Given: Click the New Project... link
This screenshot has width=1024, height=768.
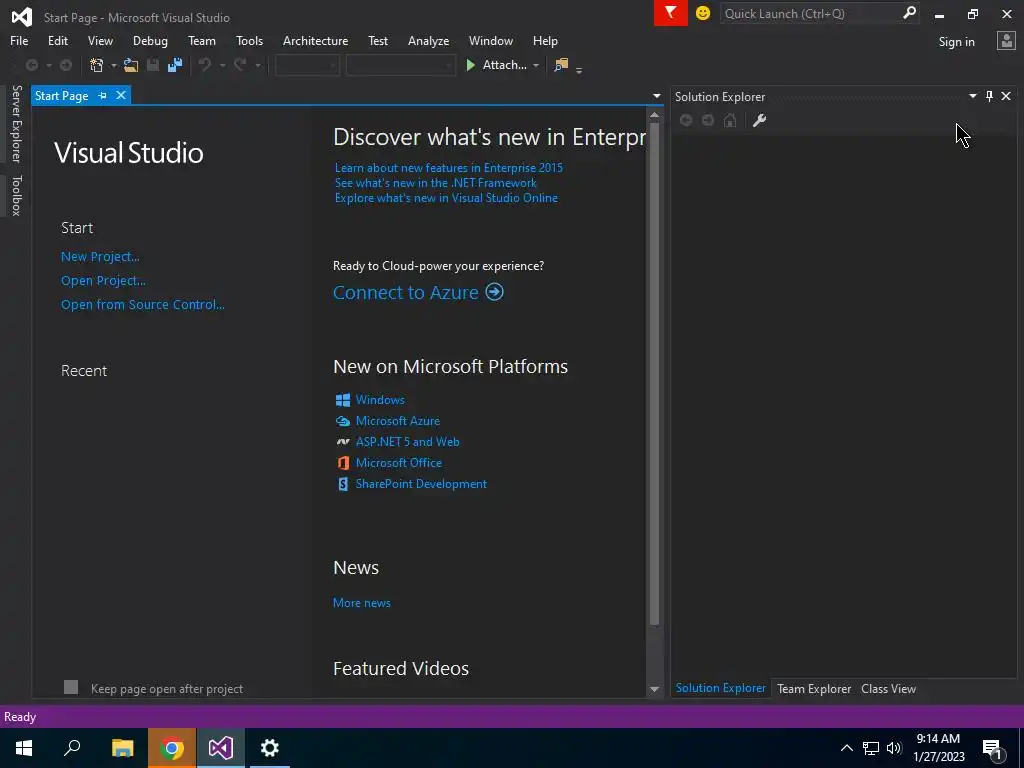Looking at the screenshot, I should pos(100,257).
